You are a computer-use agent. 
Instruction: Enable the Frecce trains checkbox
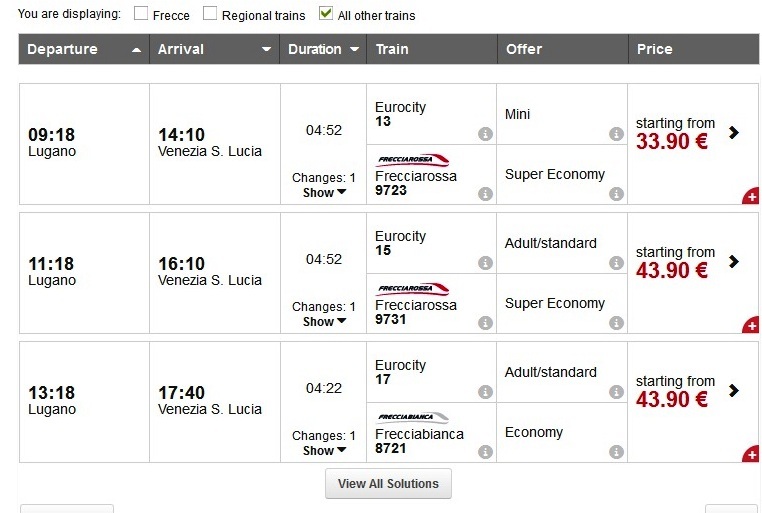click(141, 14)
